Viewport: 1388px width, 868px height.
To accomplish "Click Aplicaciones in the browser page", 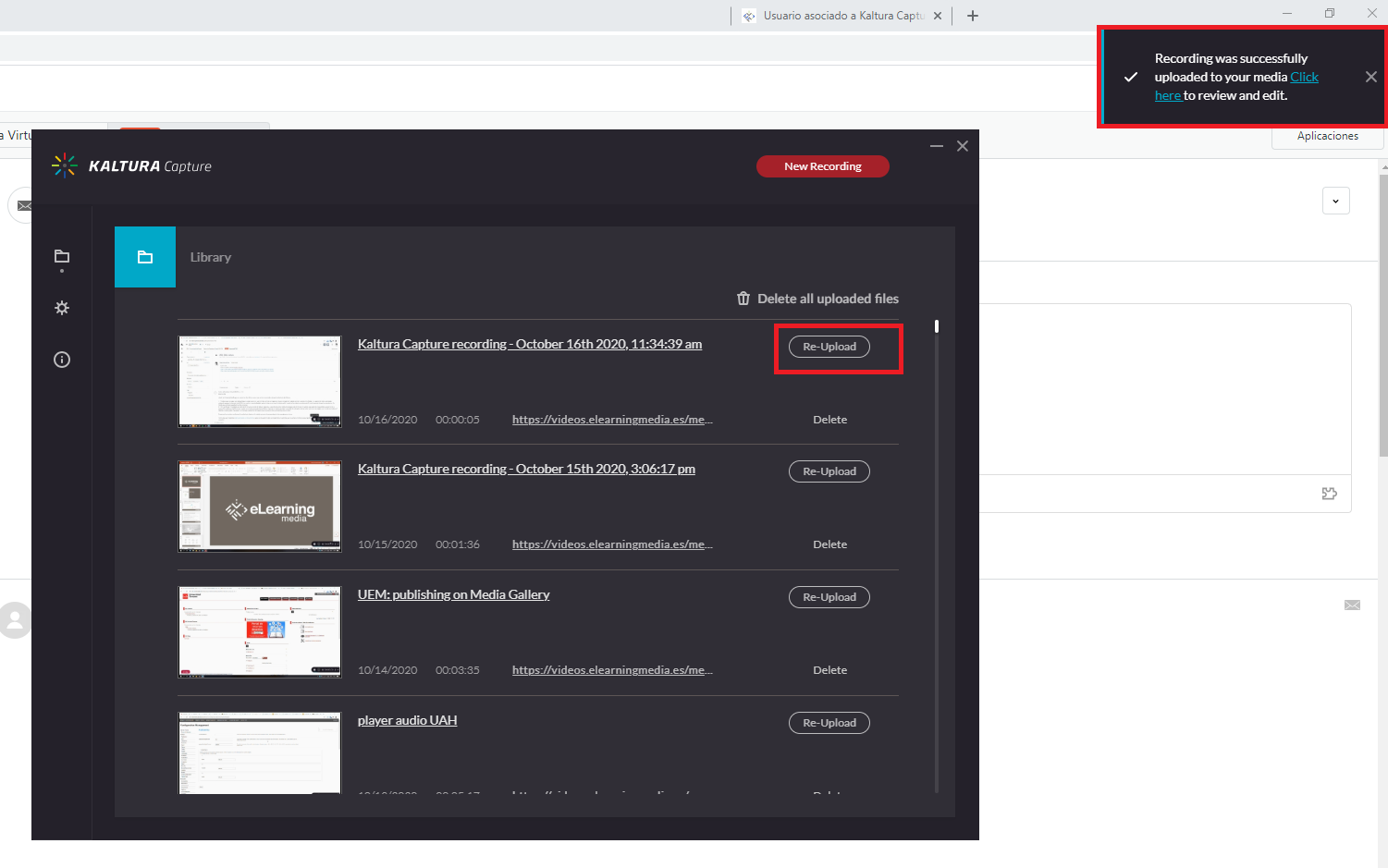I will point(1328,136).
